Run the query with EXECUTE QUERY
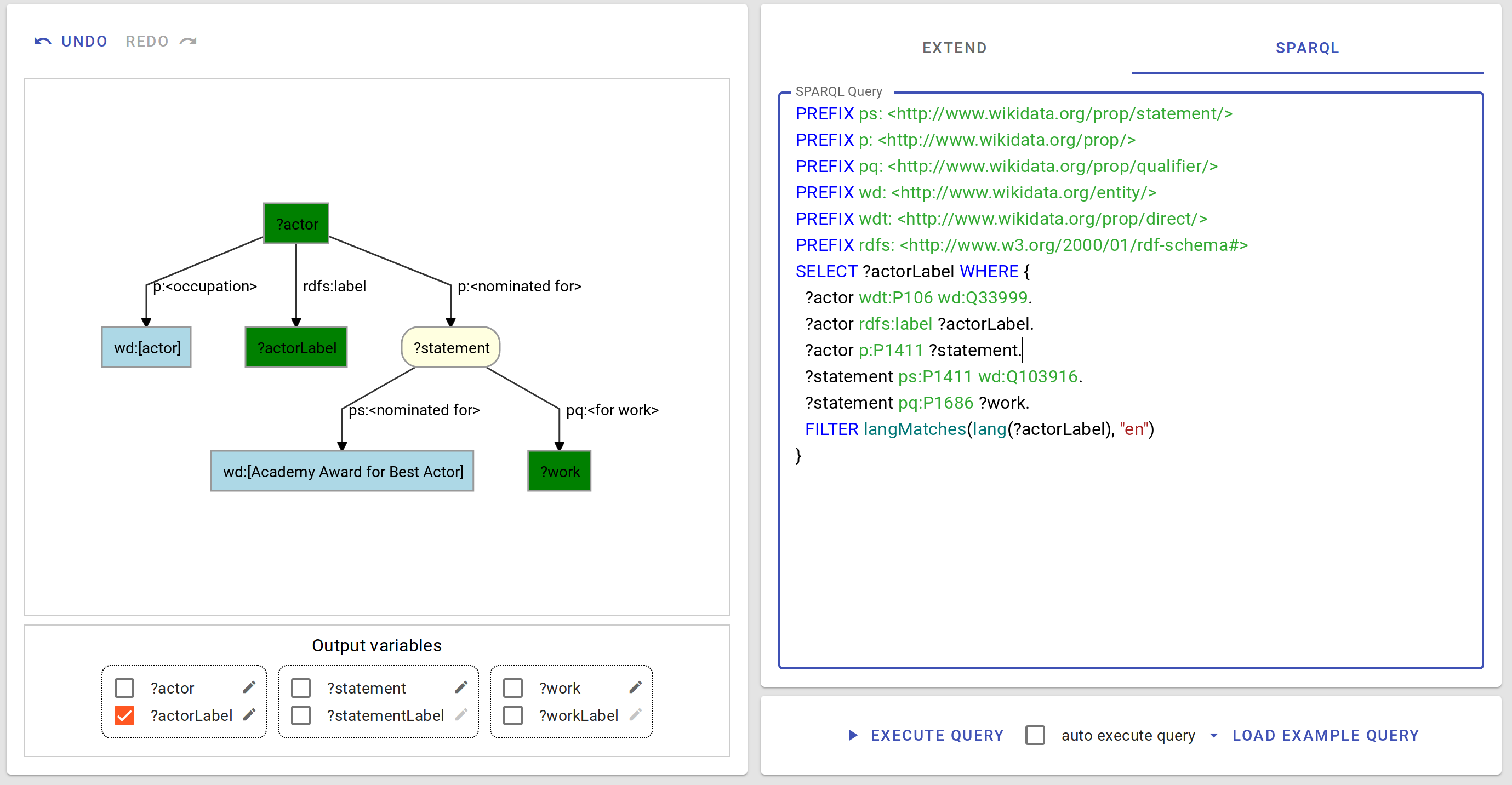Screen dimensions: 1512x785 click(937, 735)
